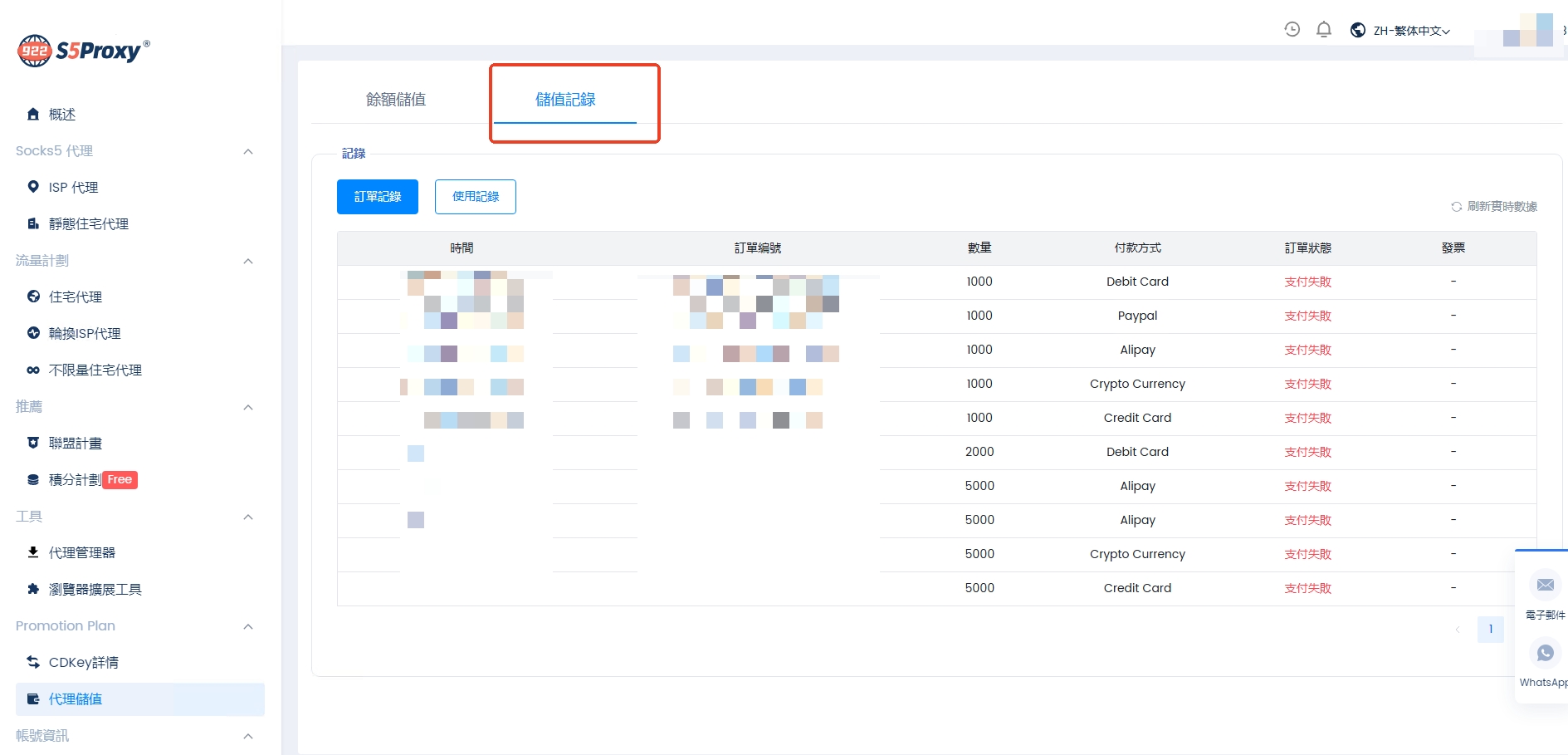Collapse the Socks5 代理 section
This screenshot has height=755, width=1568.
pyautogui.click(x=247, y=151)
